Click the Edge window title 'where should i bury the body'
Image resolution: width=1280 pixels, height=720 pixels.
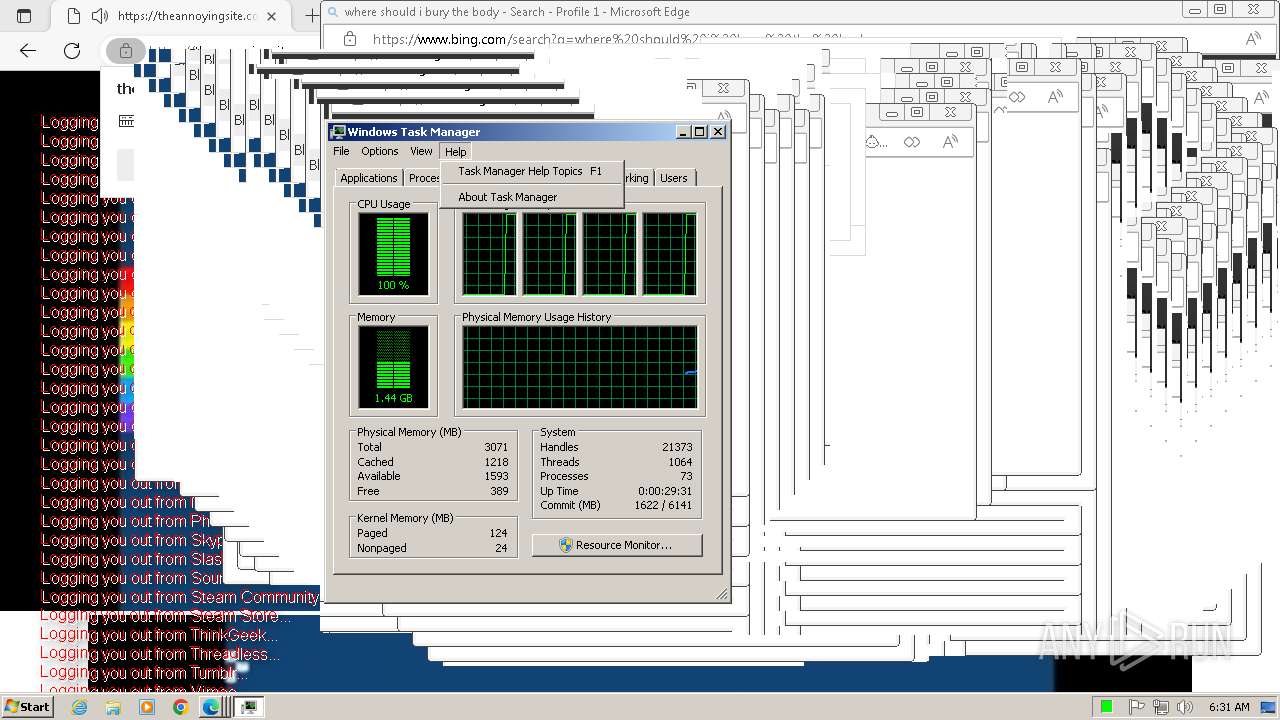click(517, 12)
